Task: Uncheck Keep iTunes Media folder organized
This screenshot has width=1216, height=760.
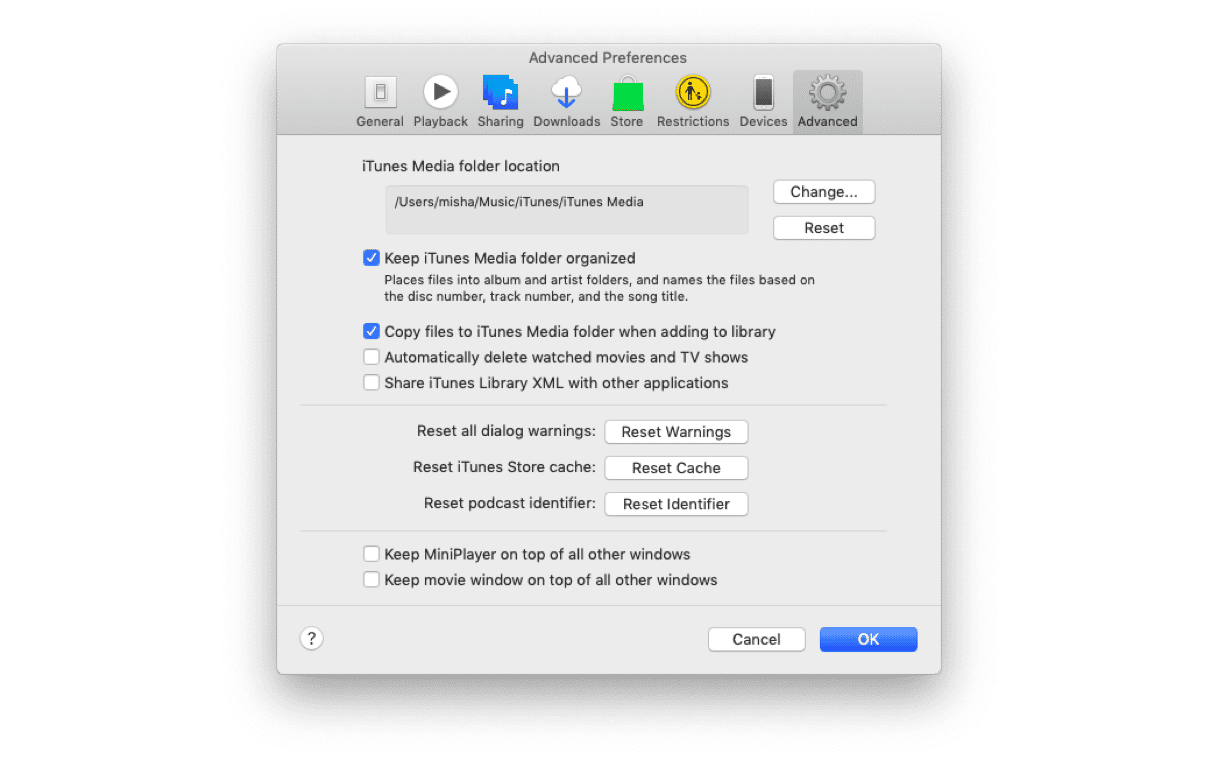Action: point(371,258)
